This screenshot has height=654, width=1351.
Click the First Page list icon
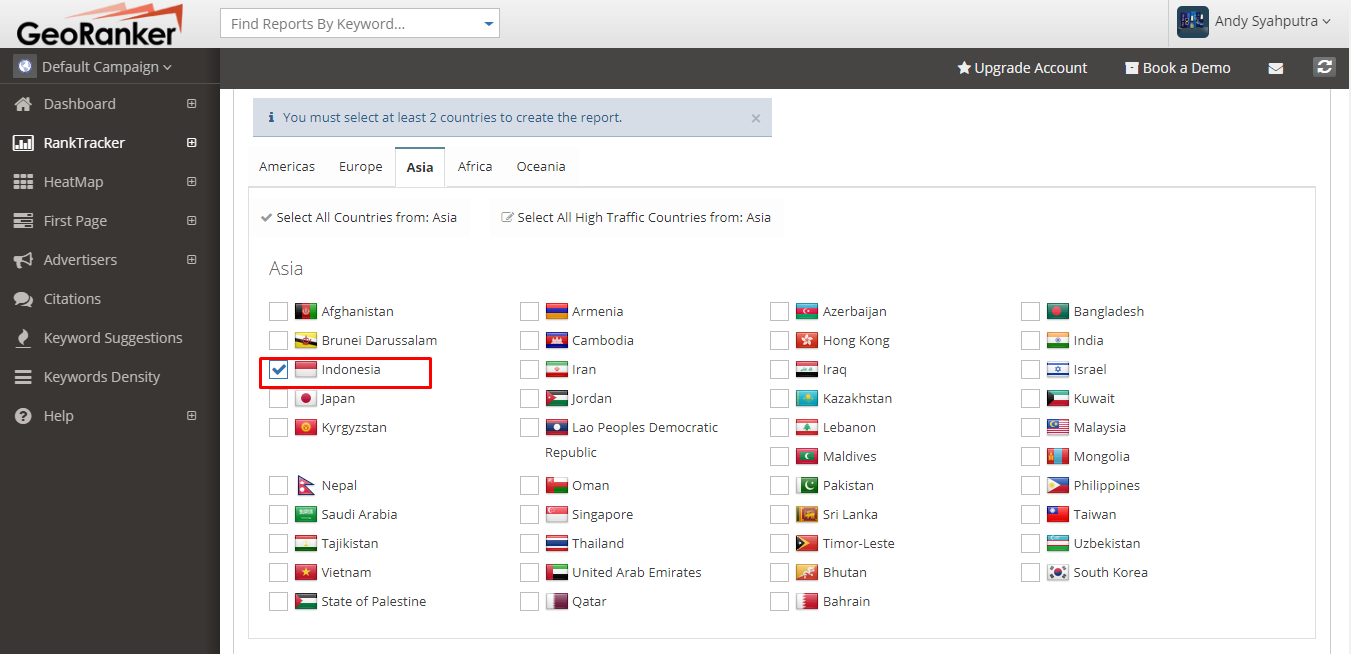coord(23,221)
